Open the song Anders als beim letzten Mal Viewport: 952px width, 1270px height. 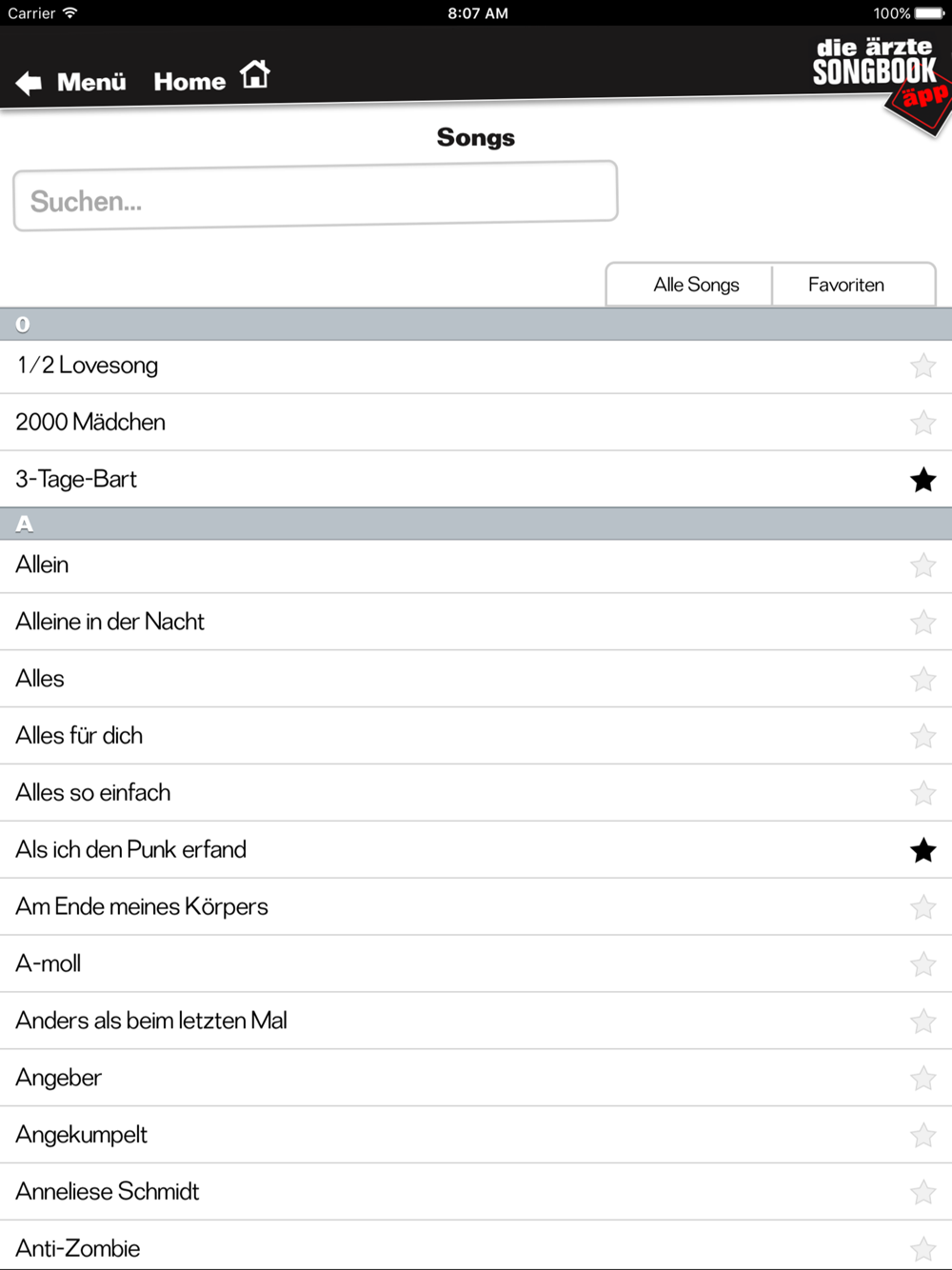151,1021
